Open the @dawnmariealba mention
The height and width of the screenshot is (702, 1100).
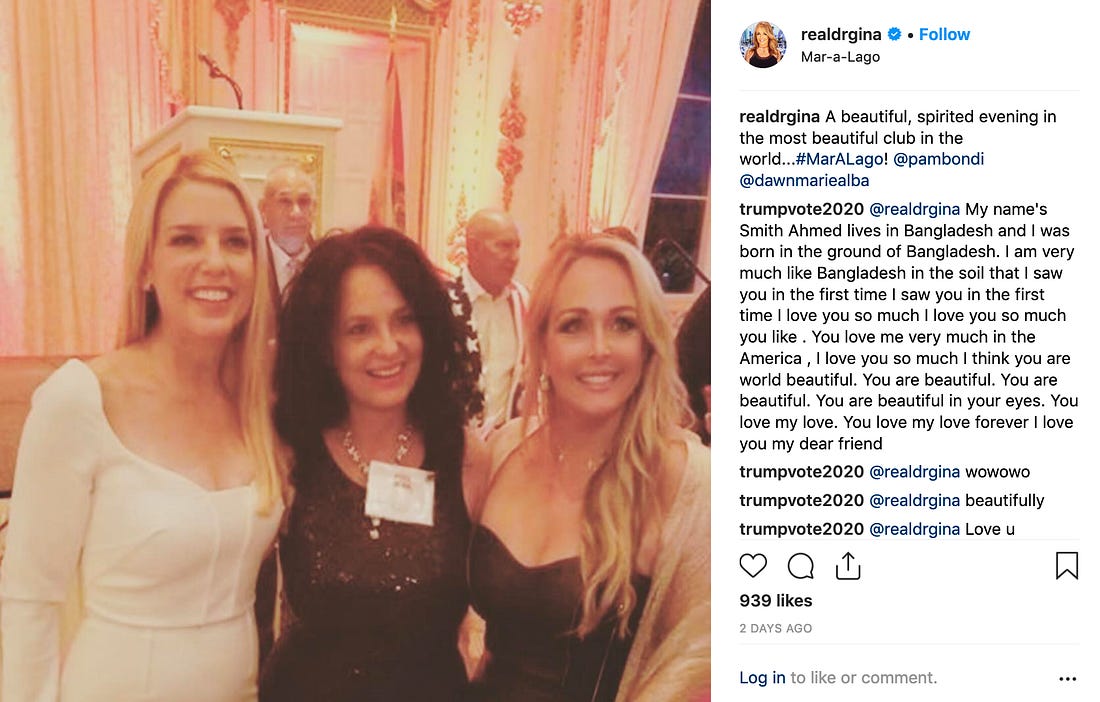pos(804,180)
